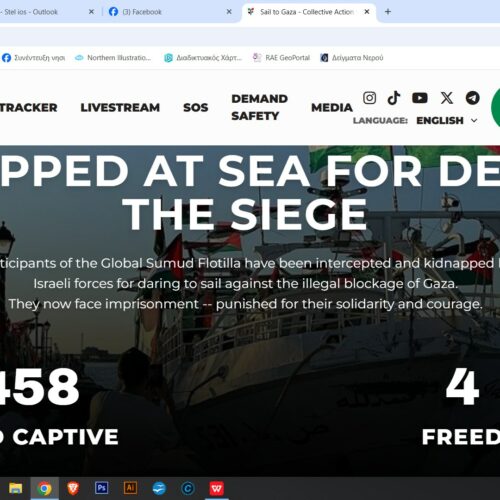
Task: Open a new browser tab
Action: (x=388, y=12)
